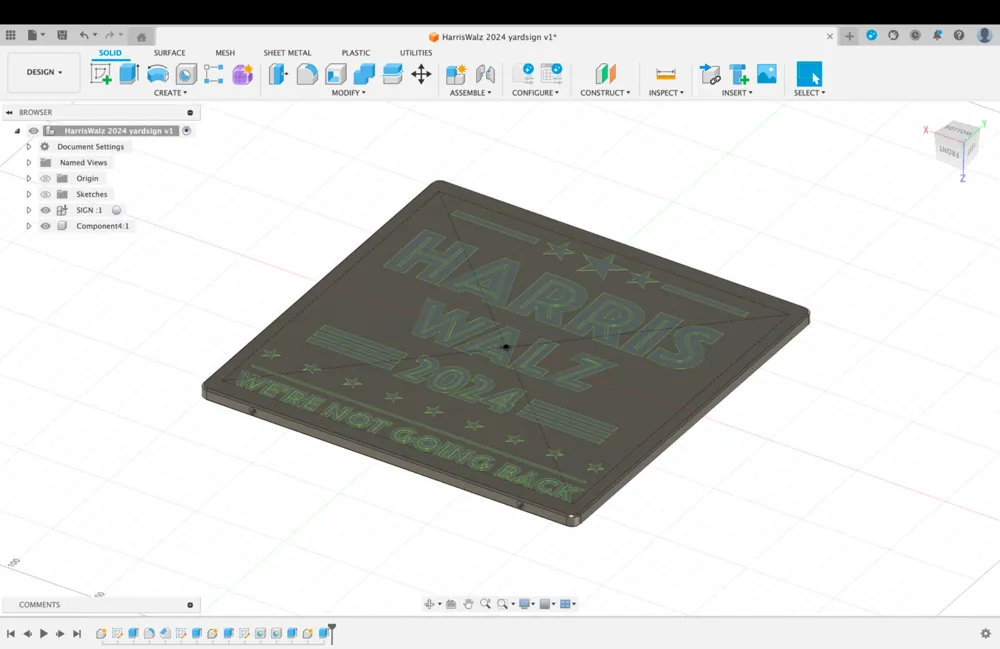The height and width of the screenshot is (649, 1000).
Task: Switch to the MESH tab
Action: tap(225, 53)
